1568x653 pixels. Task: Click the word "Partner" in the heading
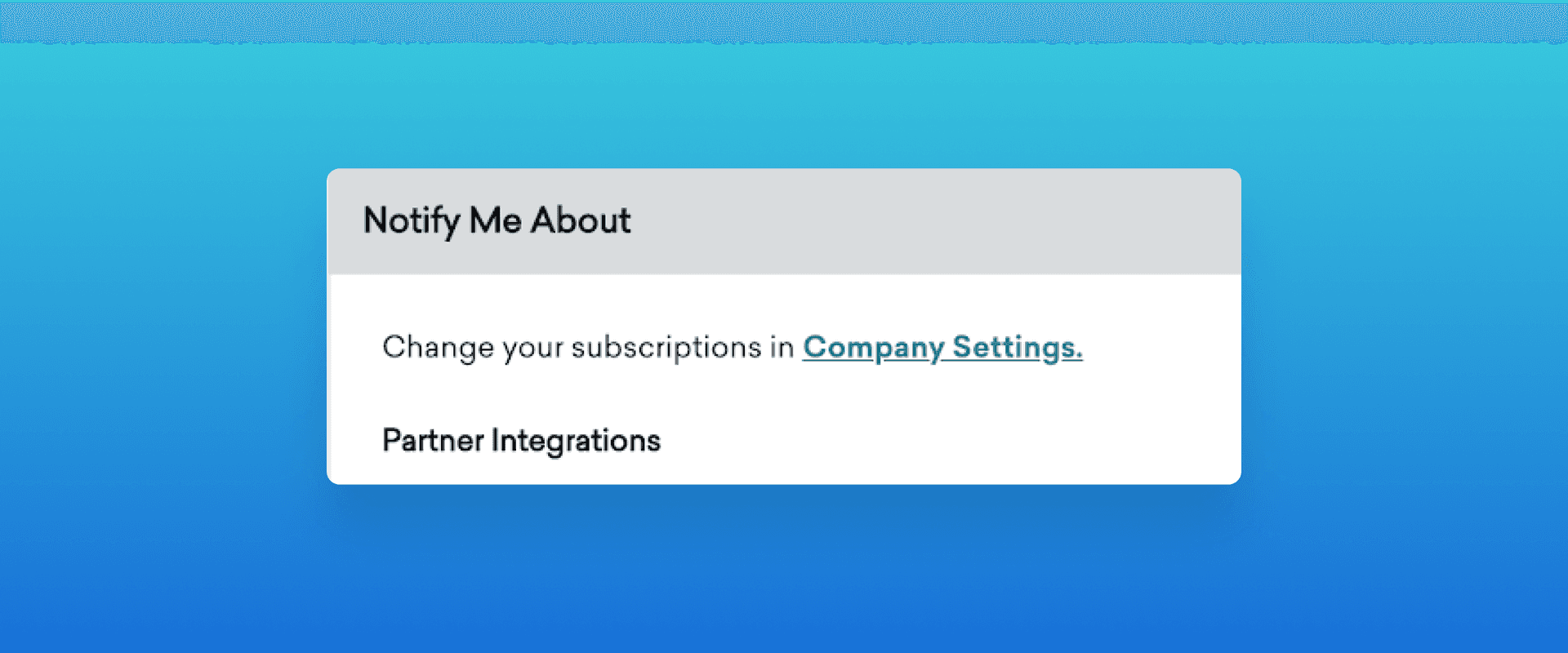pyautogui.click(x=433, y=441)
